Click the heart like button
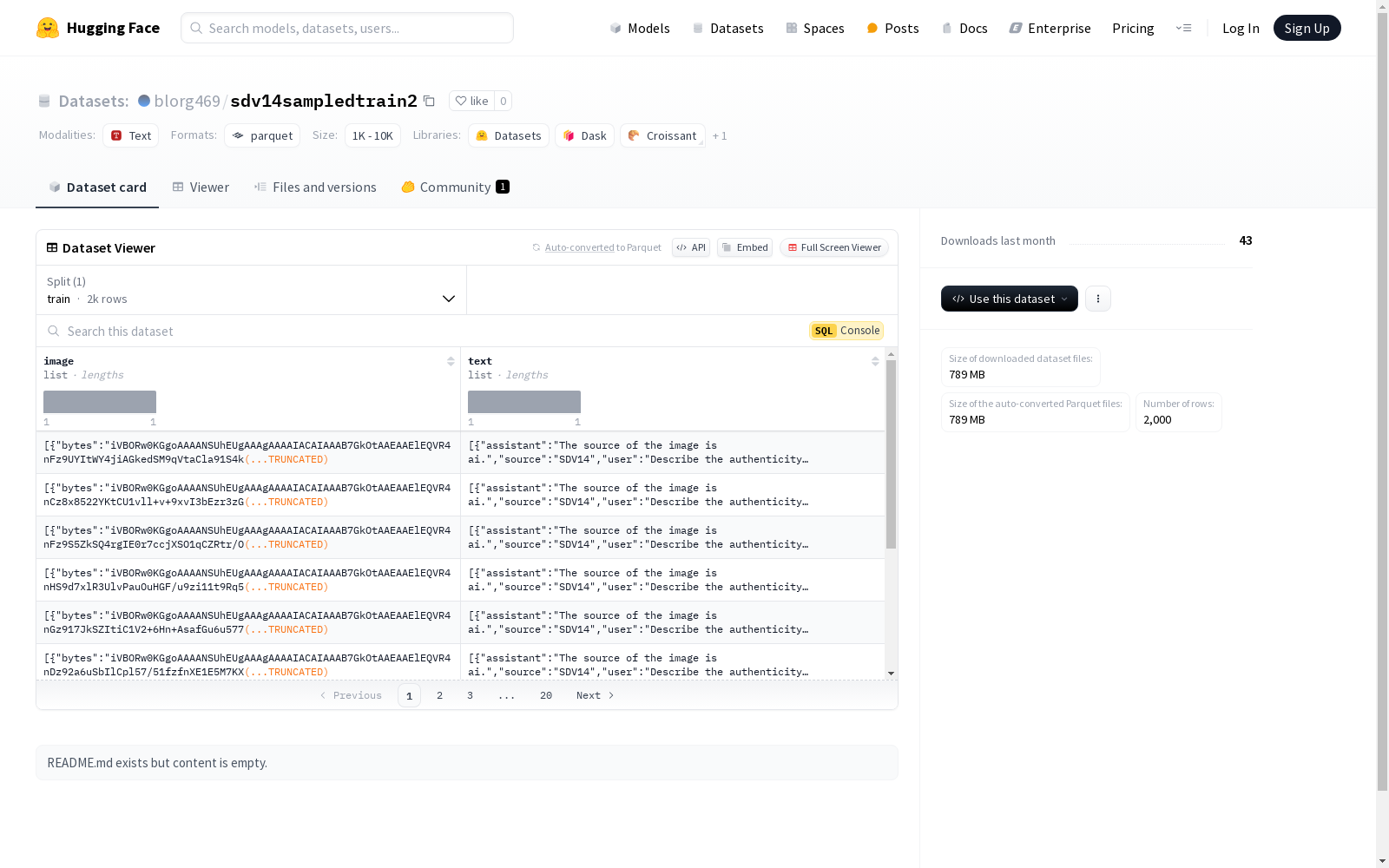The height and width of the screenshot is (868, 1389). point(471,101)
